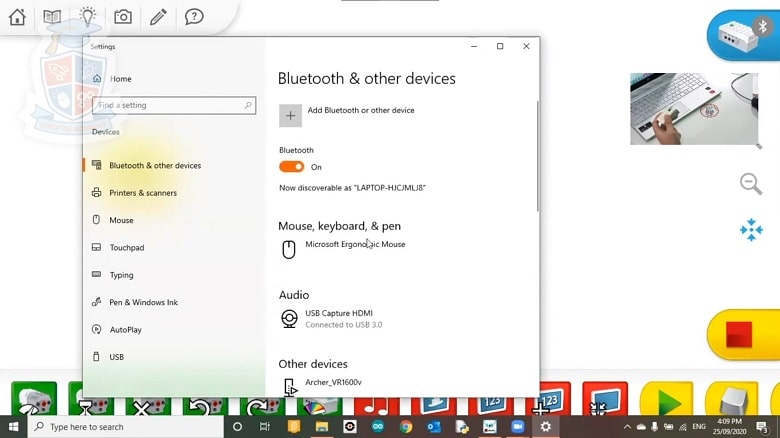
Task: Click Add Bluetooth or other device plus button
Action: 291,115
